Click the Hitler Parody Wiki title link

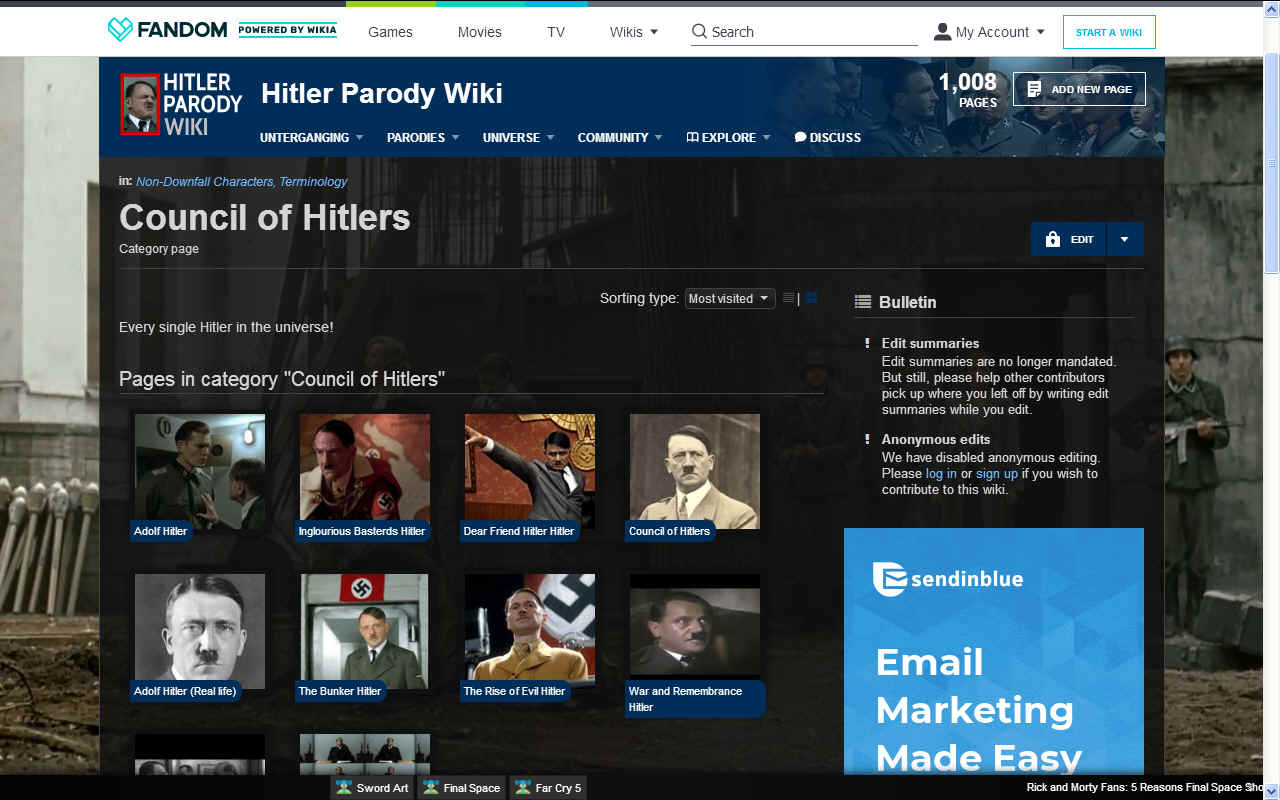[x=382, y=94]
